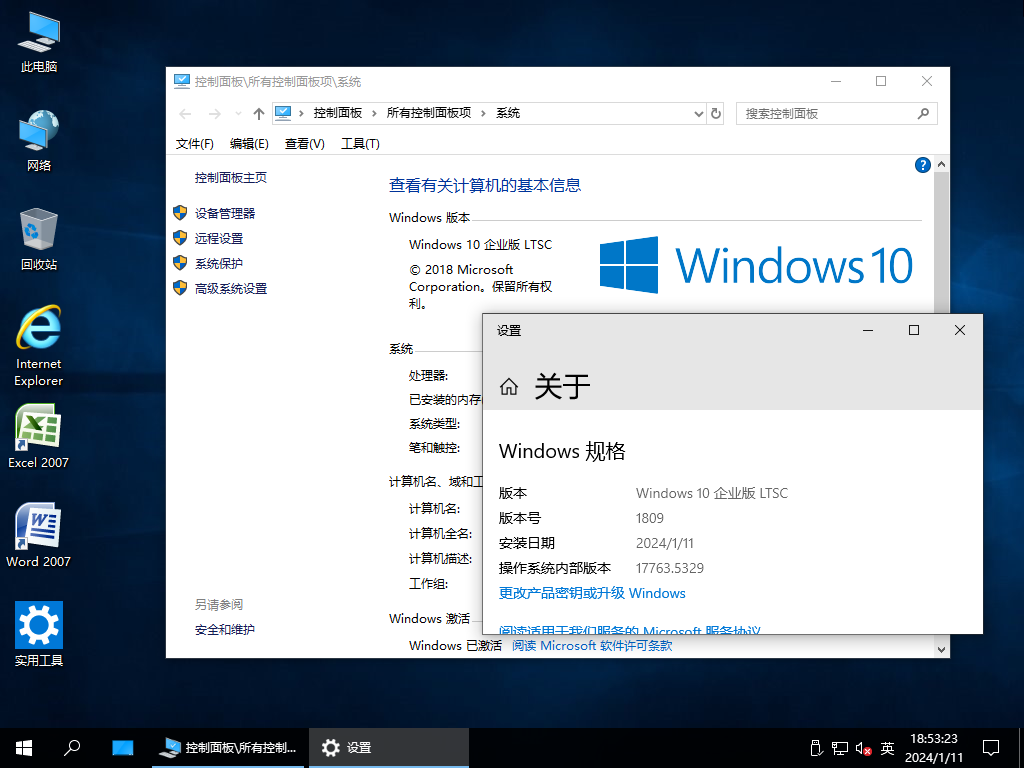Maximize the 设置 window
The width and height of the screenshot is (1024, 768).
coord(914,330)
